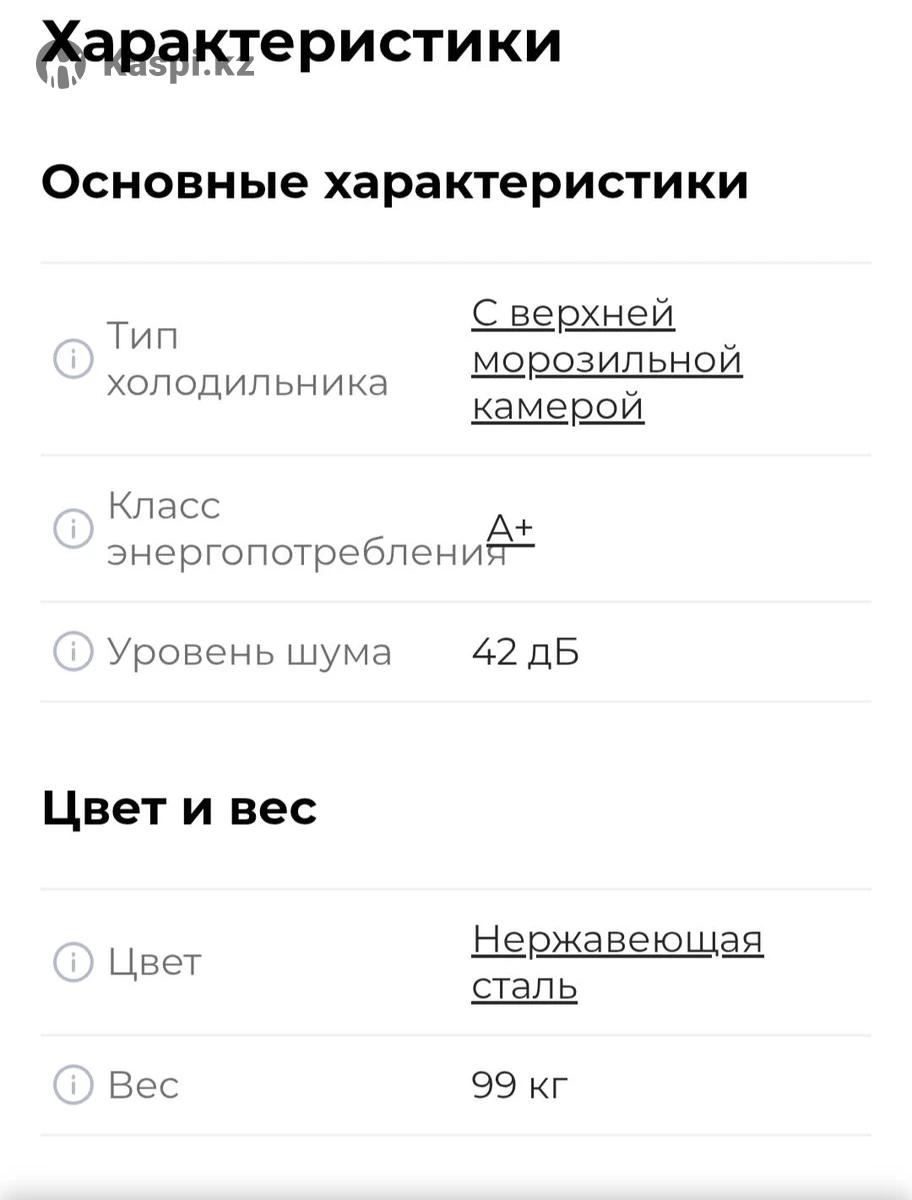Tap the Уровень шума label

pos(249,652)
